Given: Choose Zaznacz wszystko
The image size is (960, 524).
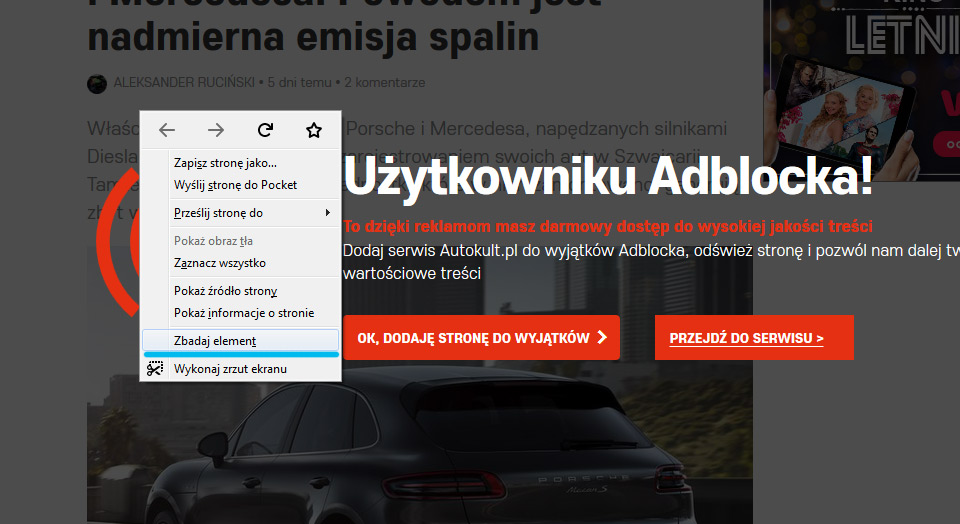Looking at the screenshot, I should tap(241, 263).
